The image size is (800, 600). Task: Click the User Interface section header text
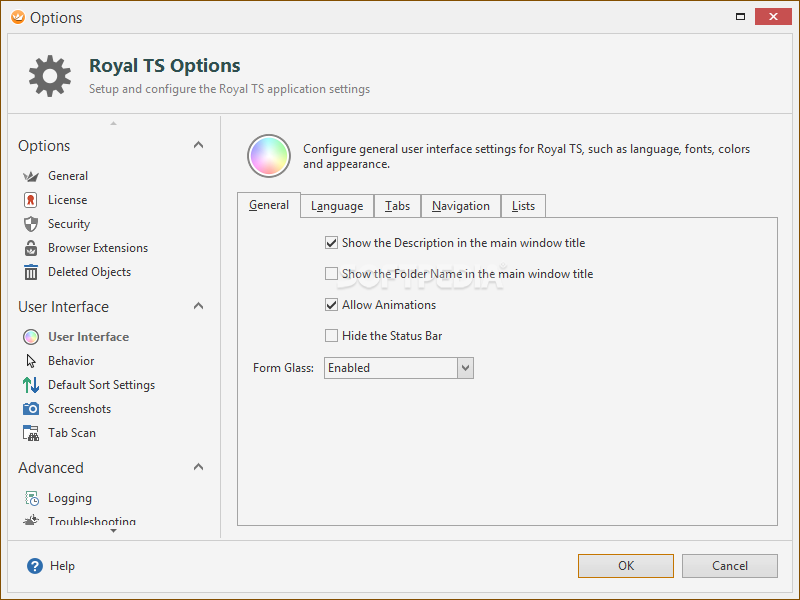click(x=63, y=307)
